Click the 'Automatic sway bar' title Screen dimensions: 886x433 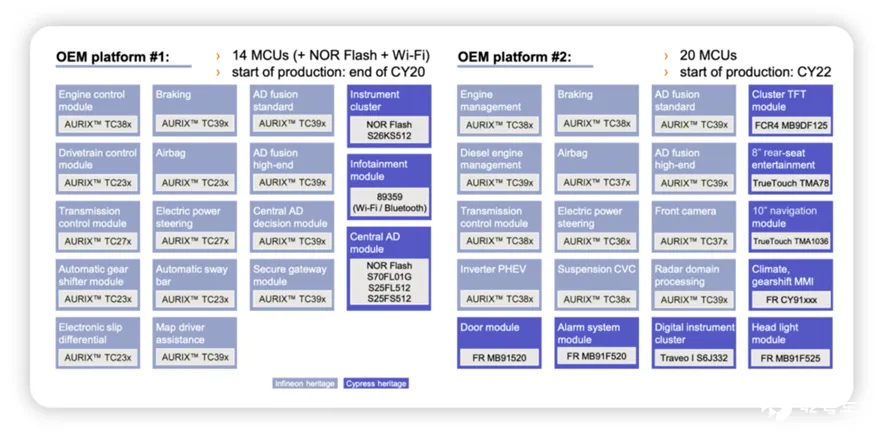(192, 275)
